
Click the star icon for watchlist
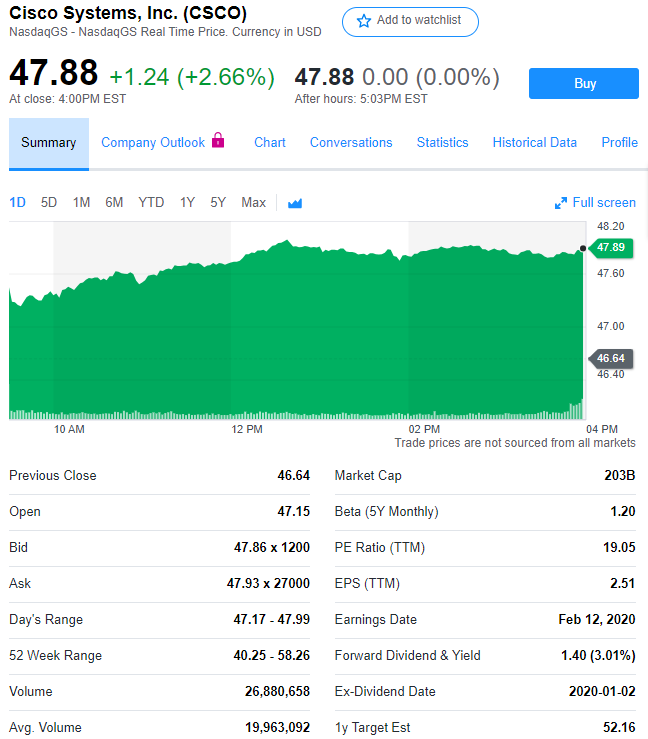(x=364, y=21)
